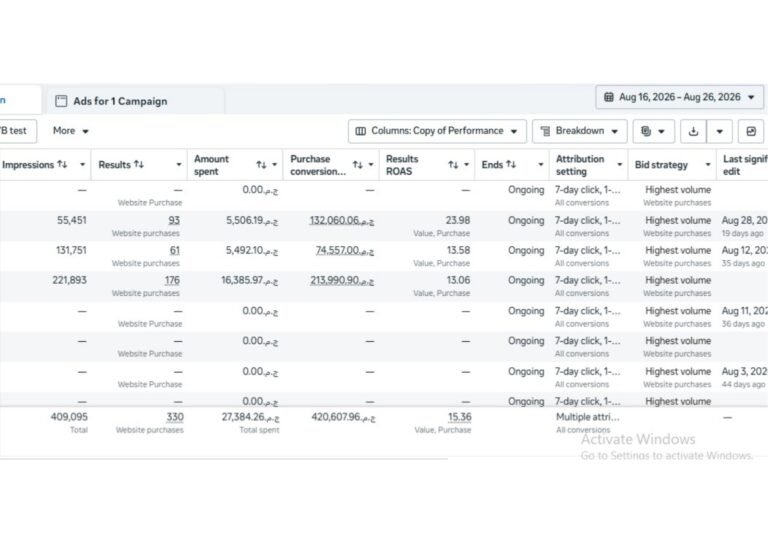The height and width of the screenshot is (543, 768).
Task: Select the 23.98 ROAS cell
Action: click(458, 220)
